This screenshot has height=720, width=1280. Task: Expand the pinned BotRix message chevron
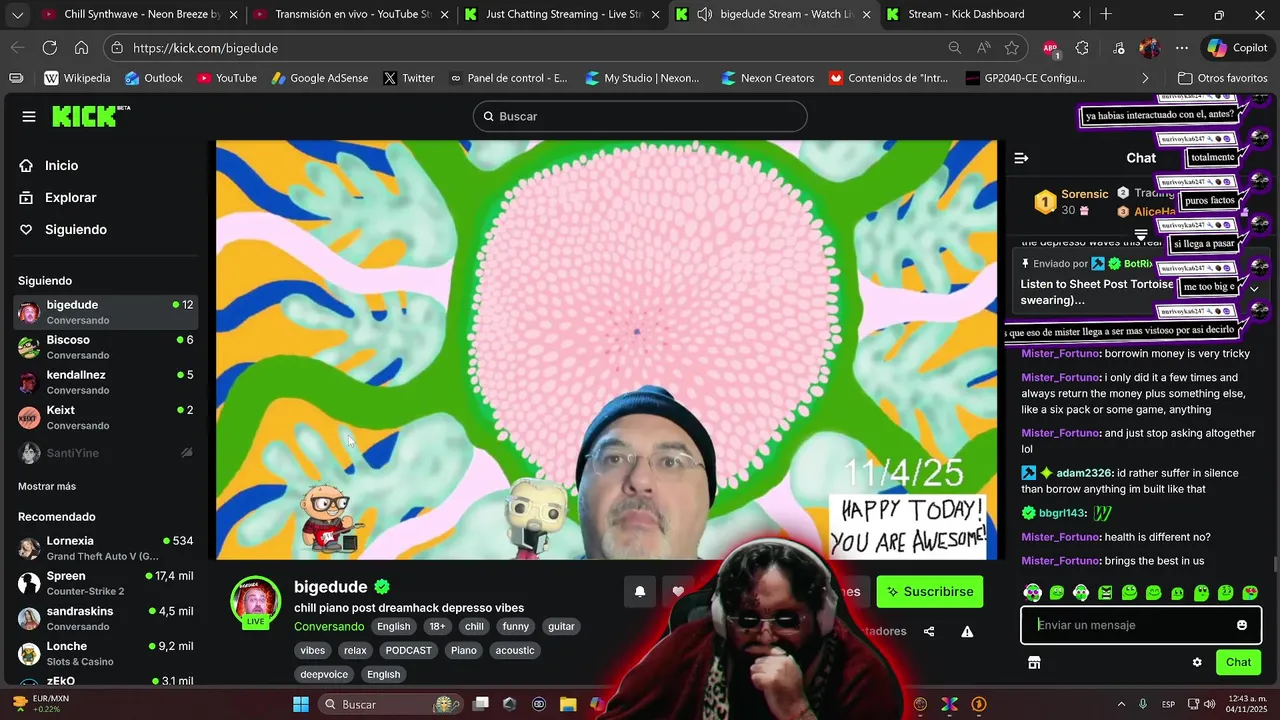(1254, 288)
